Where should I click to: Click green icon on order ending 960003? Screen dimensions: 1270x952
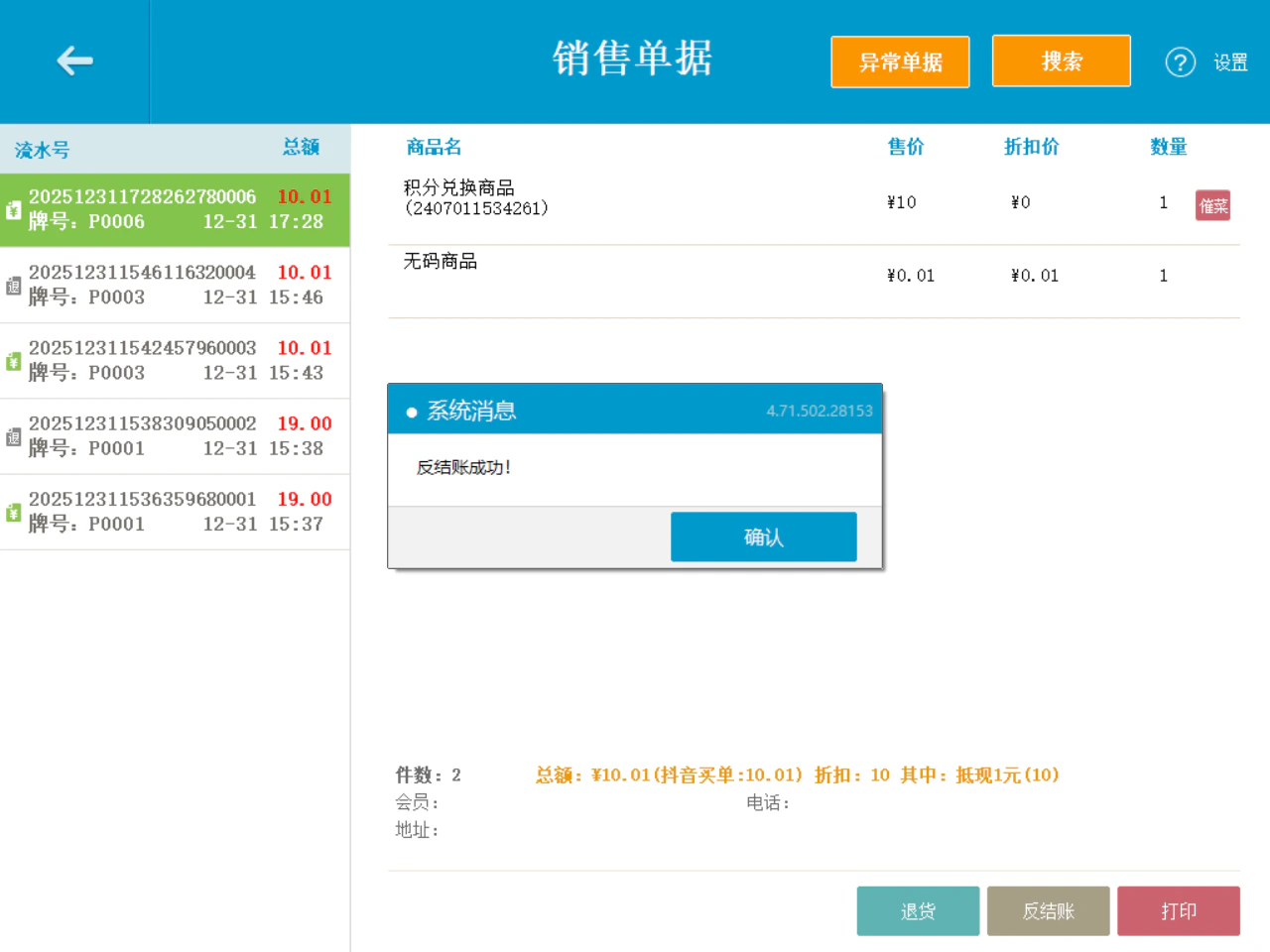(x=13, y=362)
